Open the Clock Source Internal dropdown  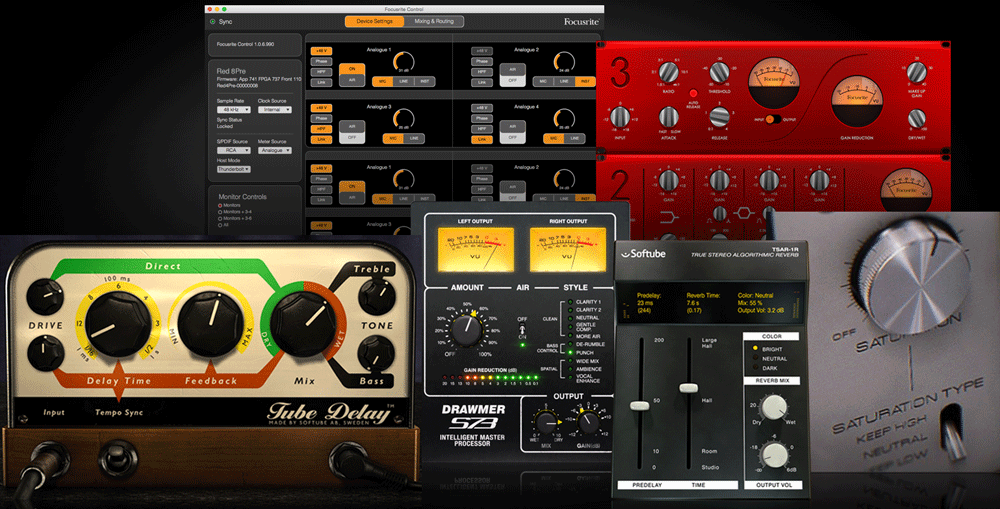274,110
